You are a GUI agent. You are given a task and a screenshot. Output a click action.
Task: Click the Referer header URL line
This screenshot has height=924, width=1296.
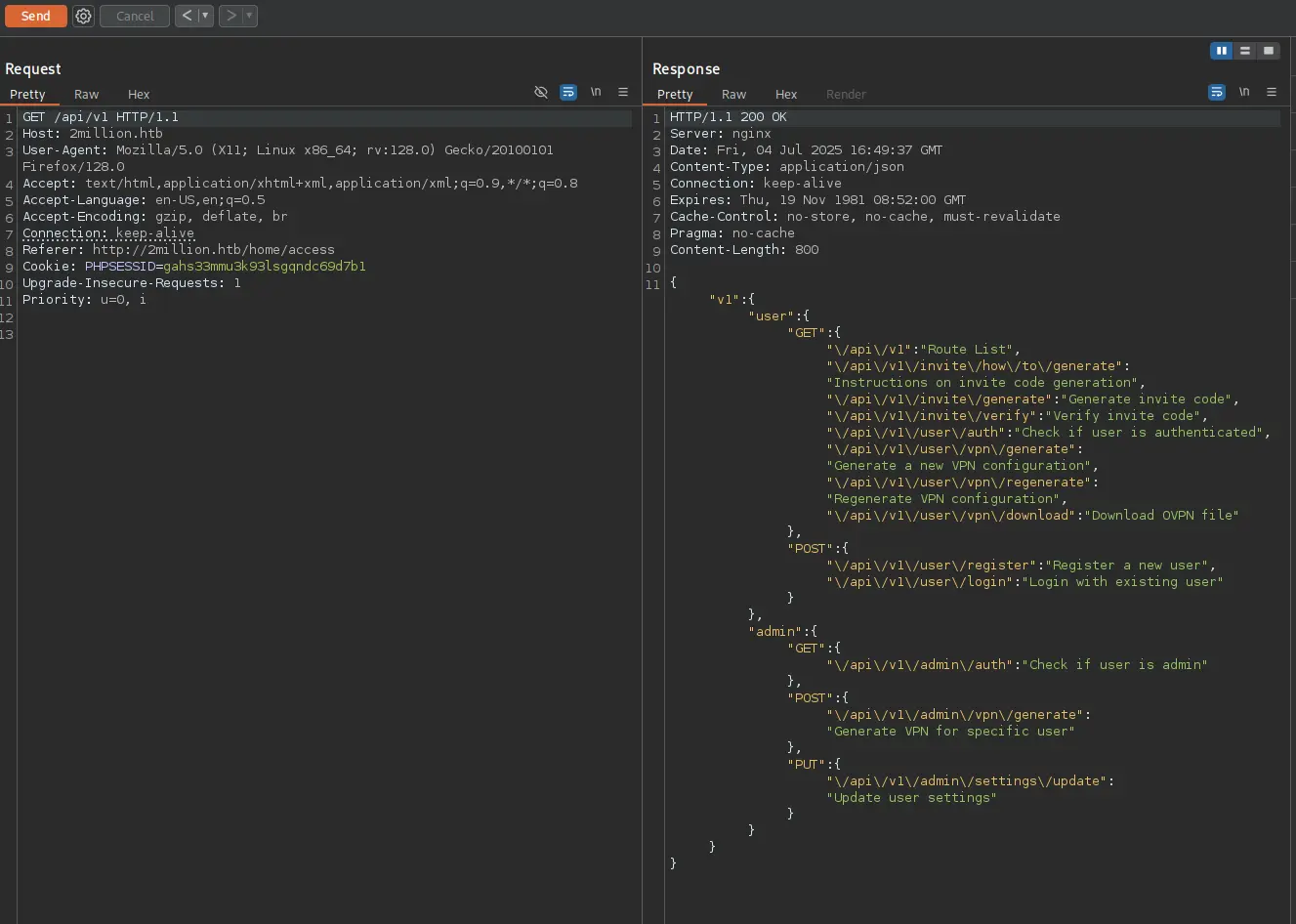179,250
